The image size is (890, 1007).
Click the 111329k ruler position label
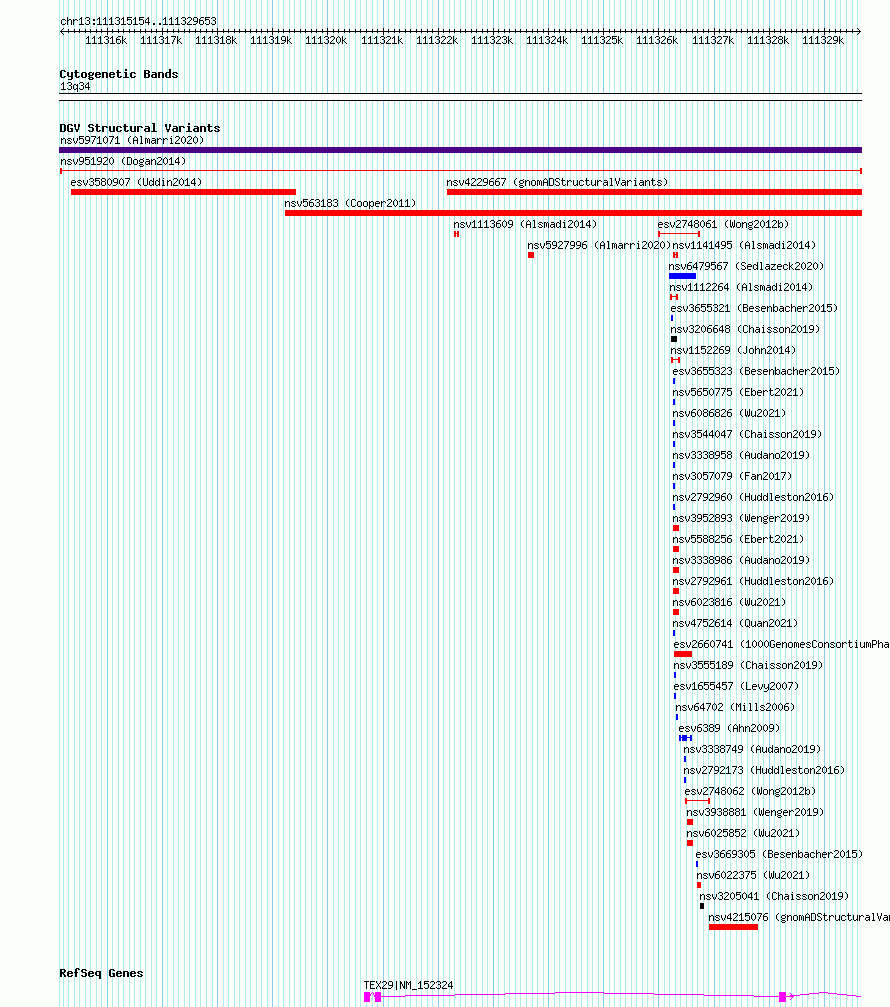(823, 40)
